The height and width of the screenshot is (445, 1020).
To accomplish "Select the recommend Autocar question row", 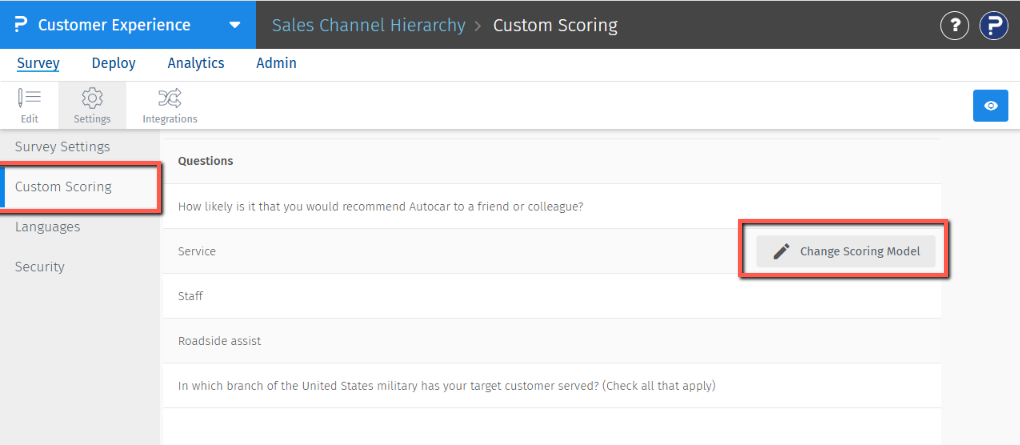I will (552, 206).
